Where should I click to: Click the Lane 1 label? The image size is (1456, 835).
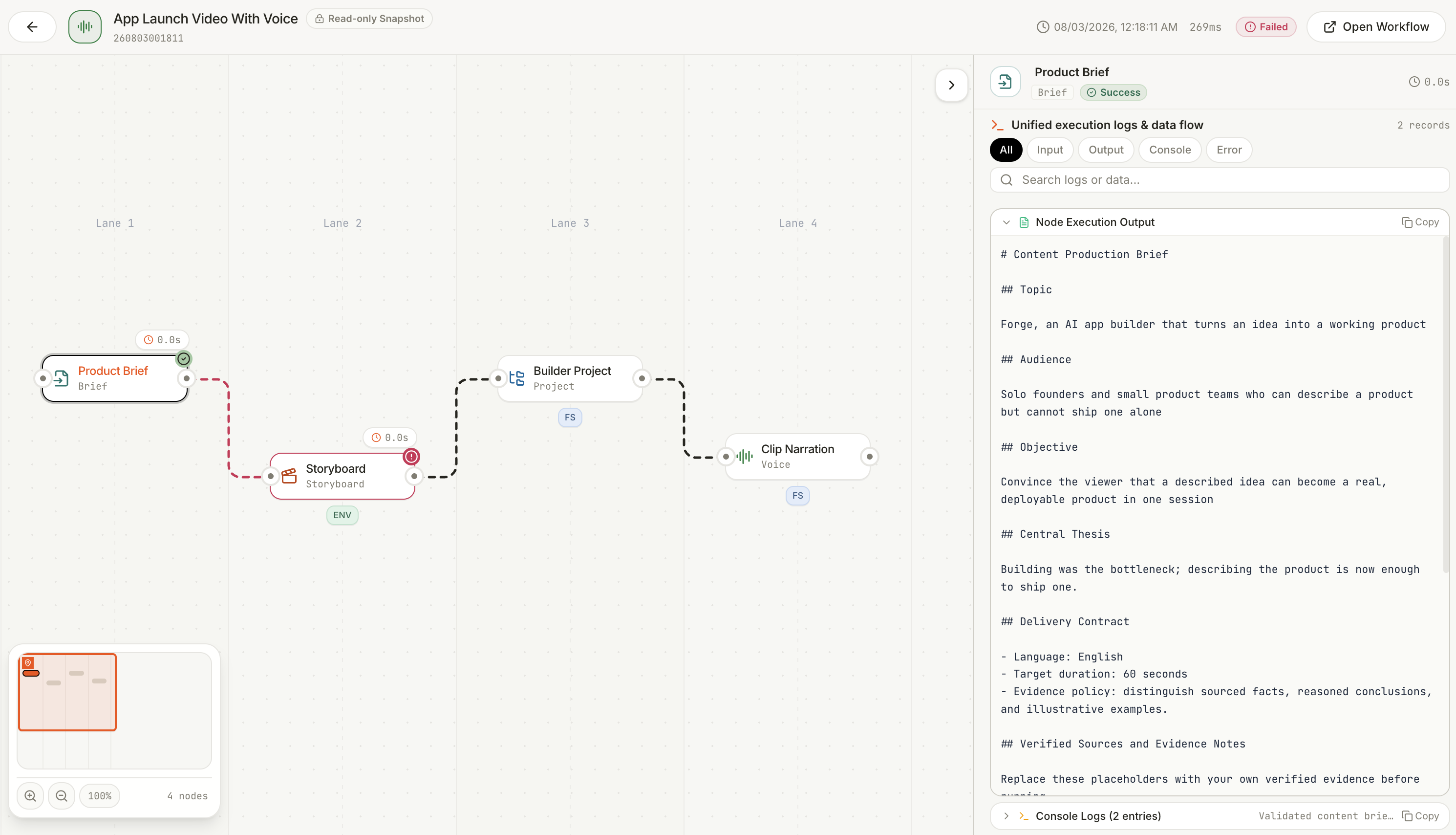[115, 223]
